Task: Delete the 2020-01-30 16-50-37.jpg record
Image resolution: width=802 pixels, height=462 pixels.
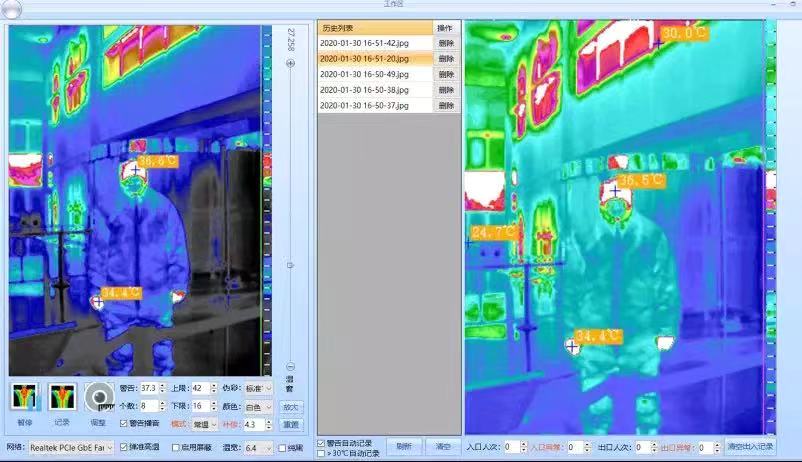Action: [x=446, y=105]
